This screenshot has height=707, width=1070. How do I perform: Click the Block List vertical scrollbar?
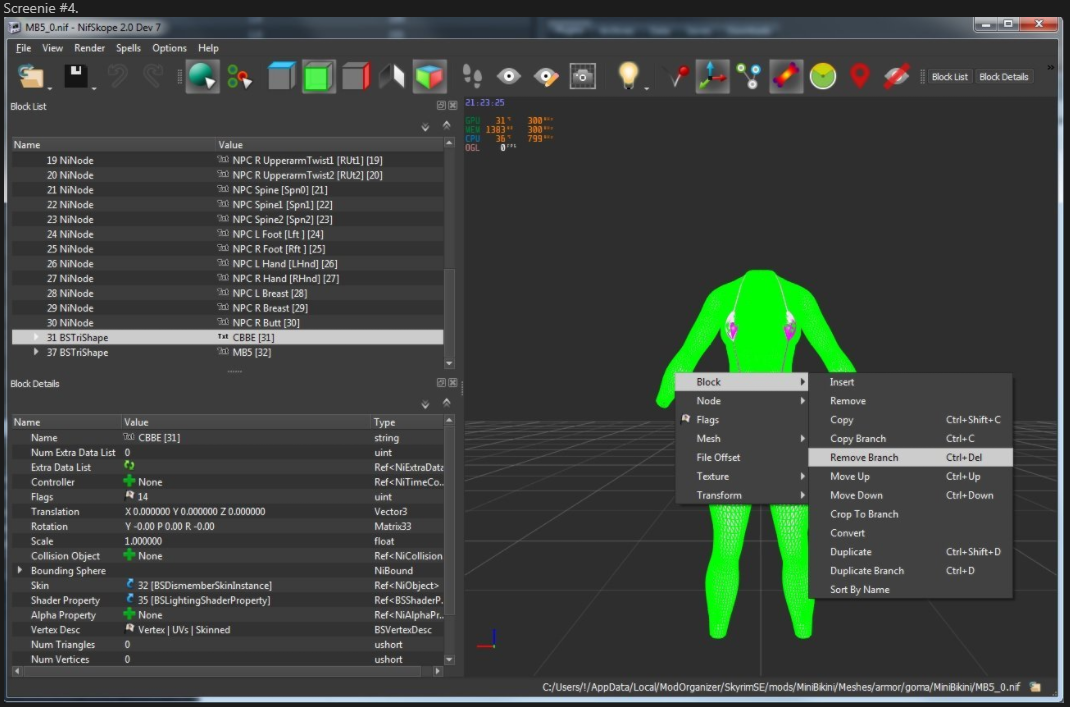pos(449,252)
